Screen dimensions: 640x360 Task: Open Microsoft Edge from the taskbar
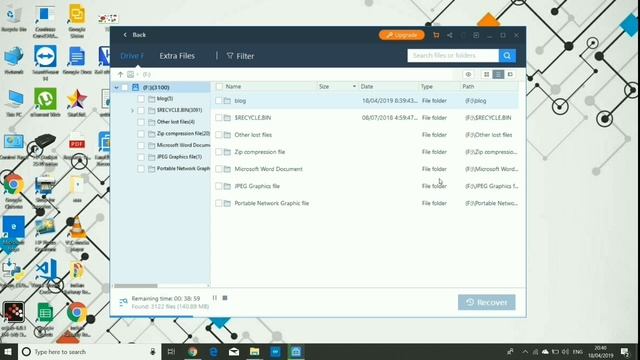[x=213, y=351]
